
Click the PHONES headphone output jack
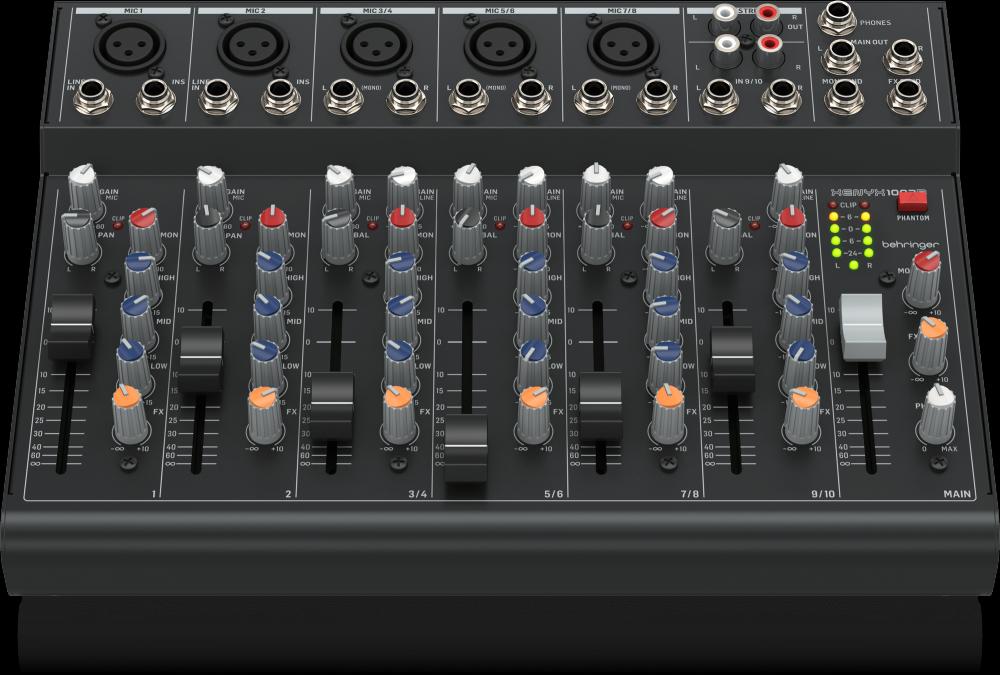(836, 19)
